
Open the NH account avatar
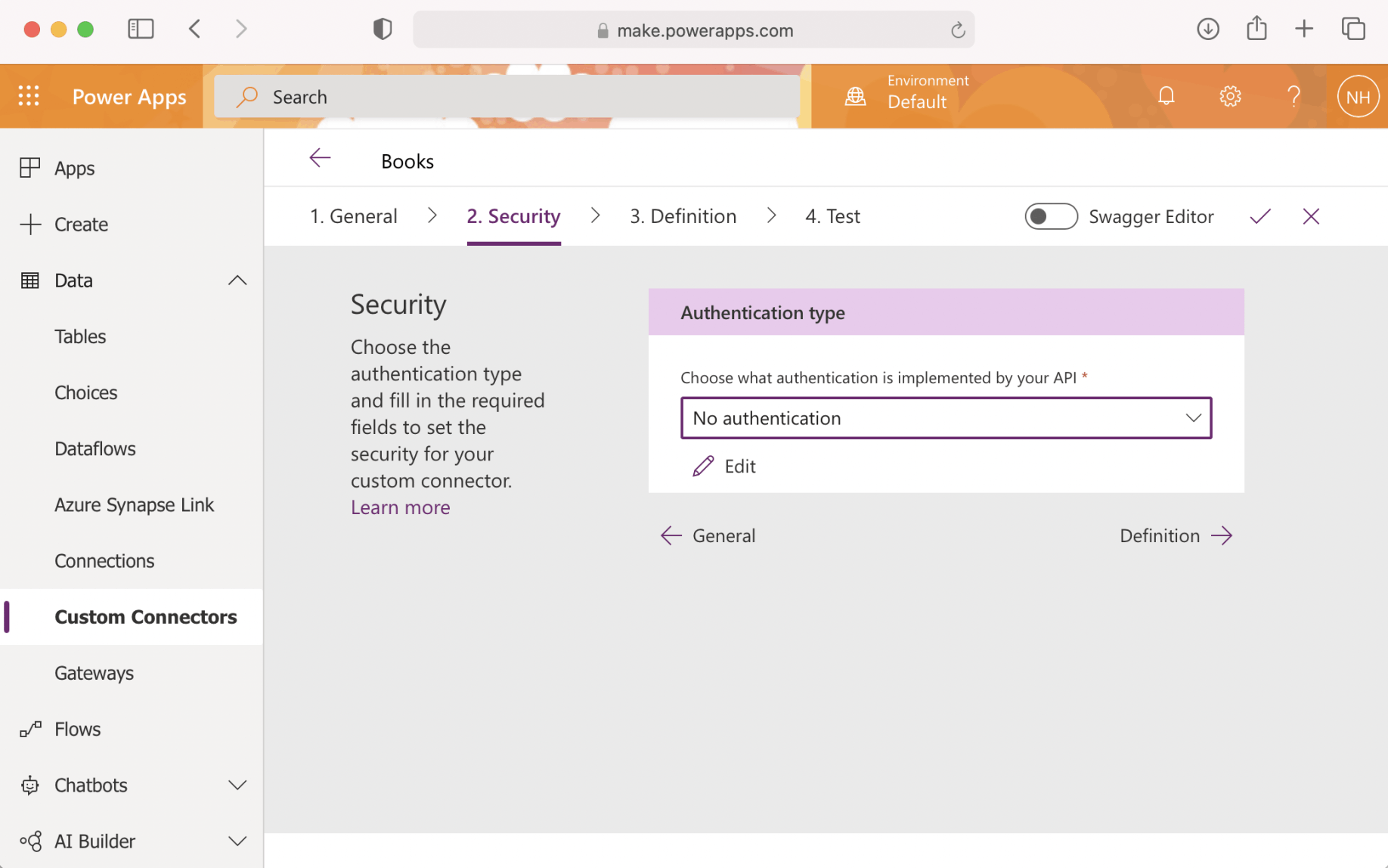pyautogui.click(x=1358, y=97)
